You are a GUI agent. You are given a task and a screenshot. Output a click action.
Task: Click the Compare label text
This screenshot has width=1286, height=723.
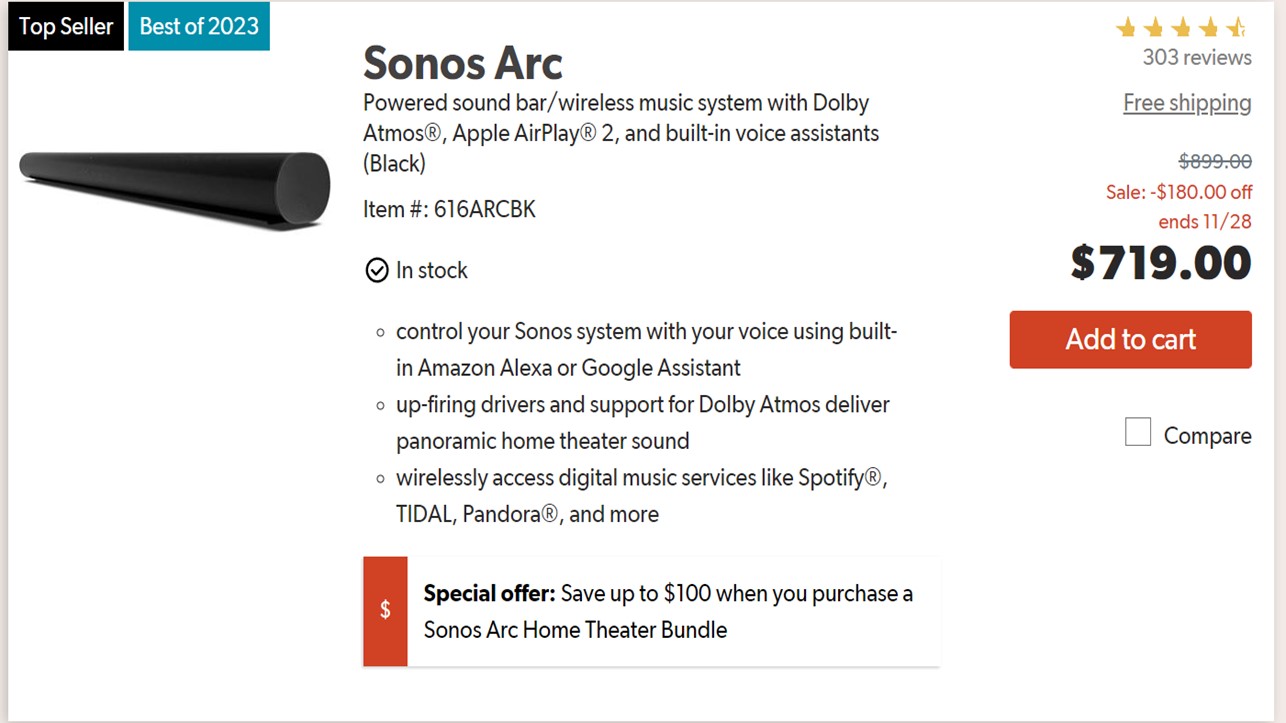point(1207,436)
